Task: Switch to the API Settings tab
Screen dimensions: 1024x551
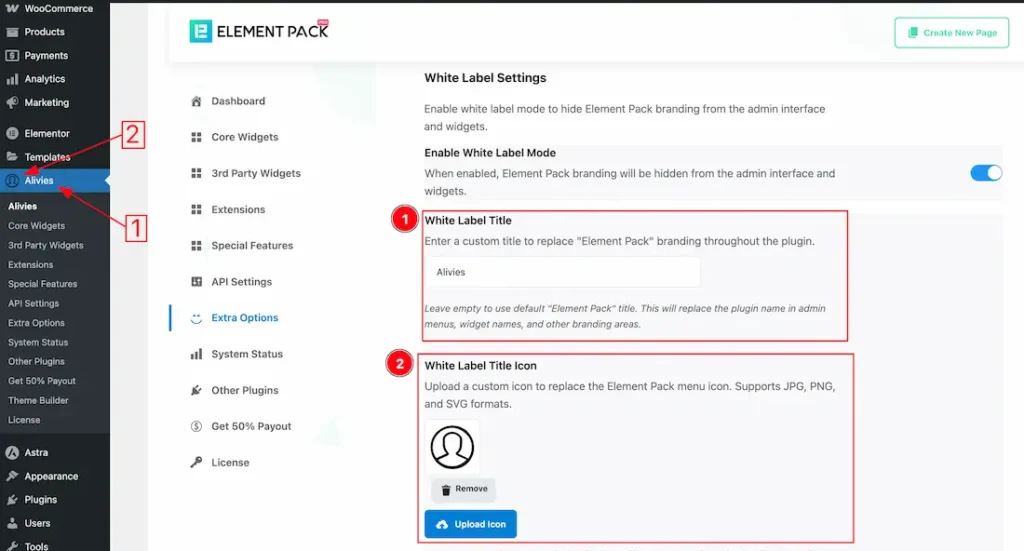Action: click(241, 282)
